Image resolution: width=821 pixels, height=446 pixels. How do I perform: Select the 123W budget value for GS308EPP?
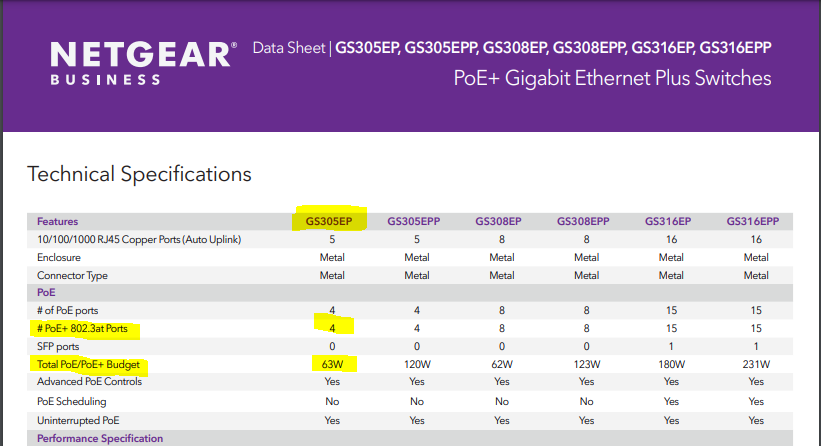click(x=586, y=364)
